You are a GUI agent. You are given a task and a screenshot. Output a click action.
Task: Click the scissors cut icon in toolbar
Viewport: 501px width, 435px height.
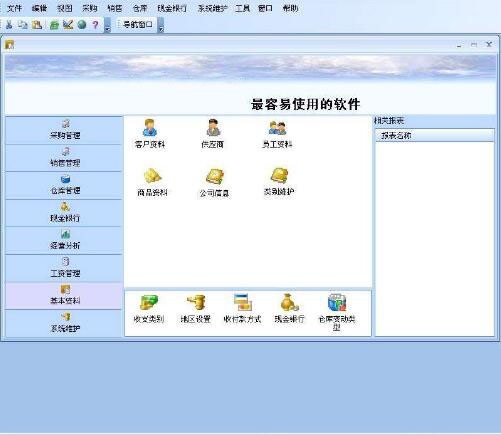coord(9,25)
